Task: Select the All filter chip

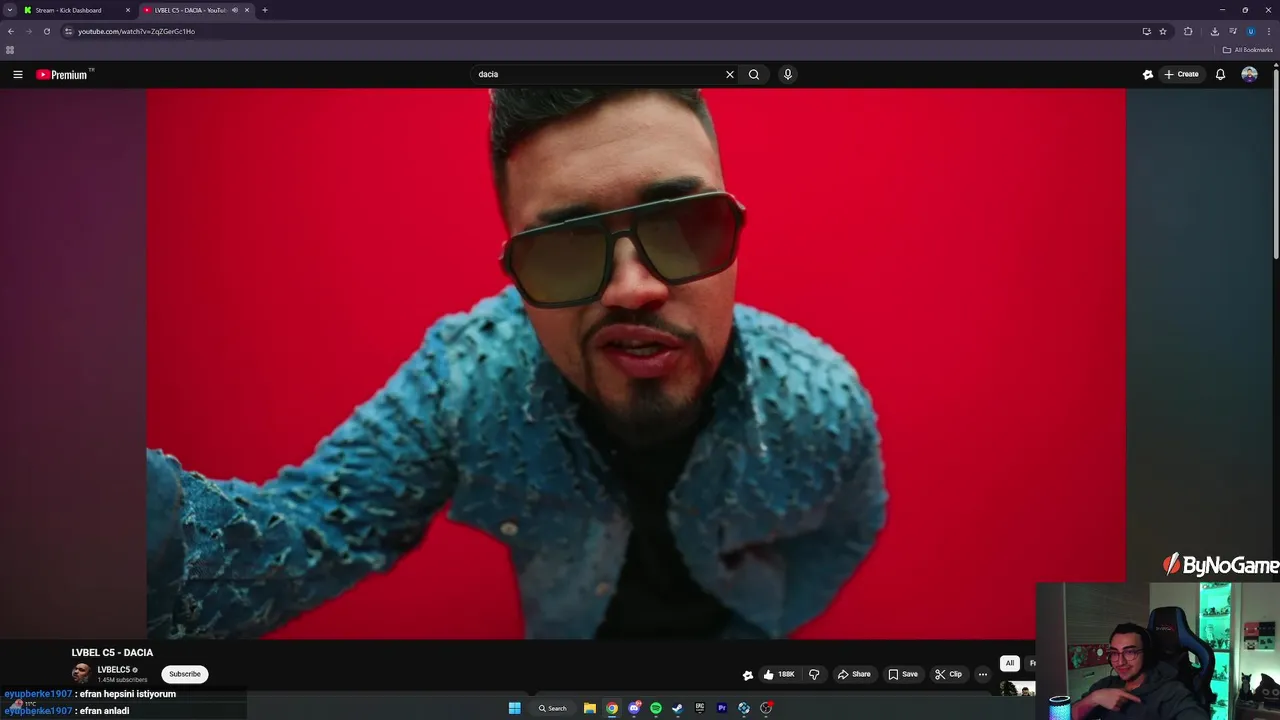Action: pos(1010,663)
